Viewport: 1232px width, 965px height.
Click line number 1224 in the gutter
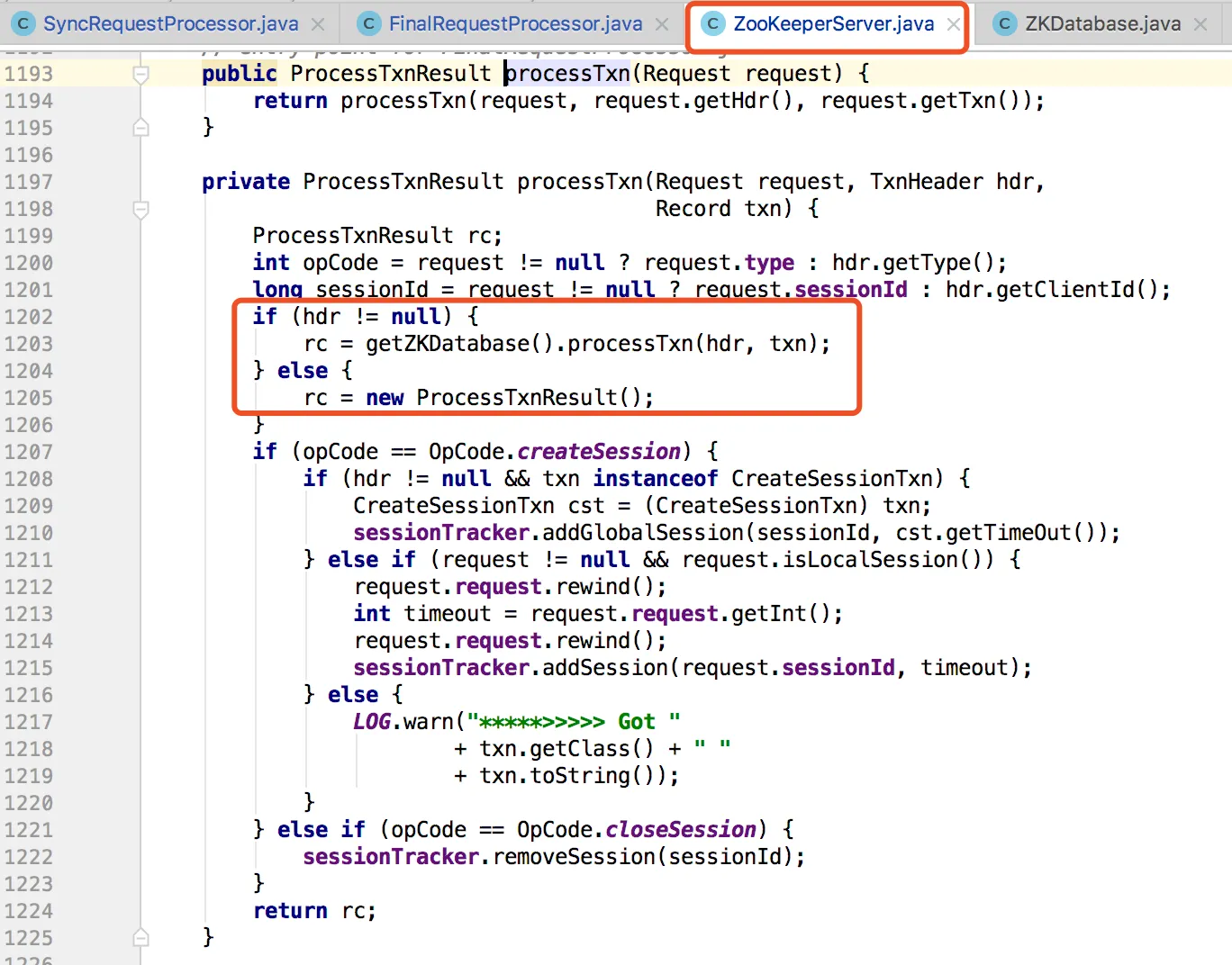[x=29, y=911]
